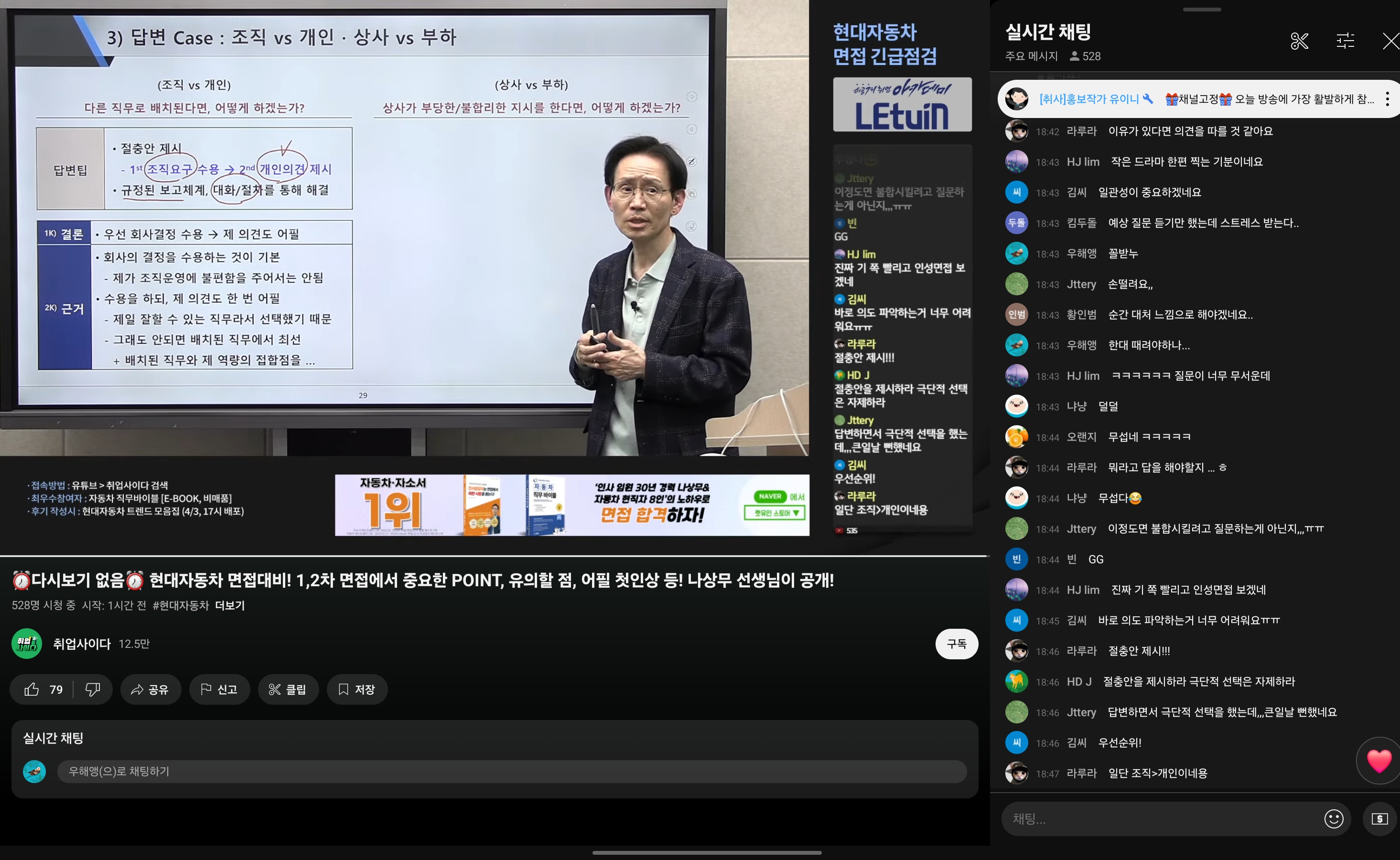Click the 12.5만 subscriber count

tap(134, 644)
